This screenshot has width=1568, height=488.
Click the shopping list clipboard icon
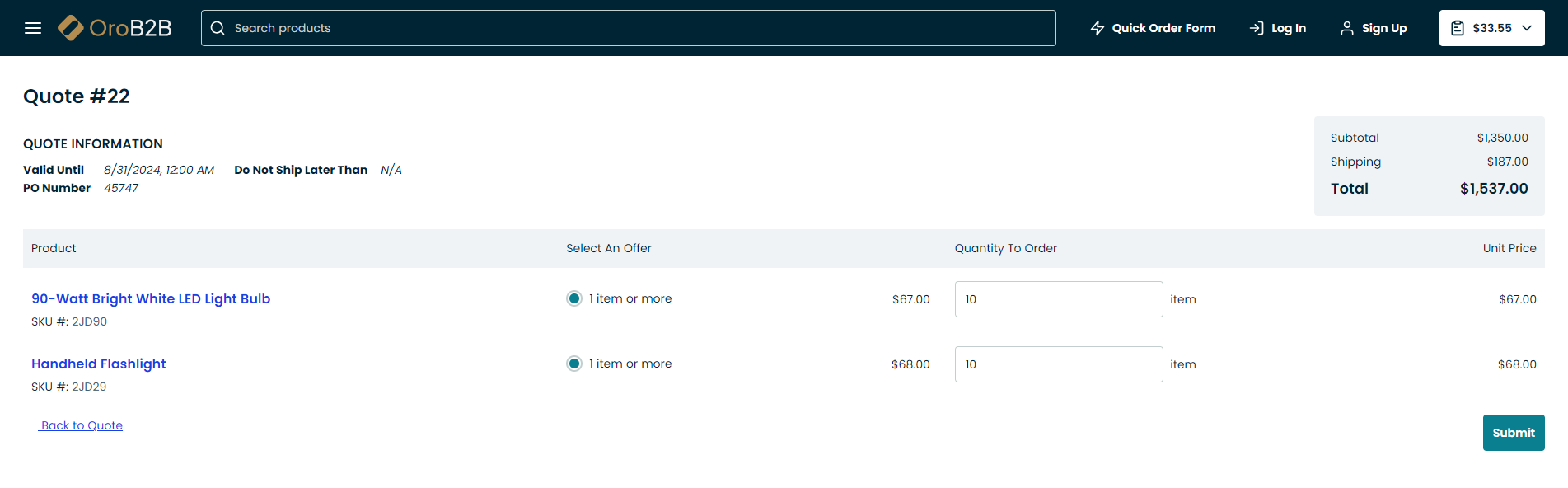click(1458, 28)
